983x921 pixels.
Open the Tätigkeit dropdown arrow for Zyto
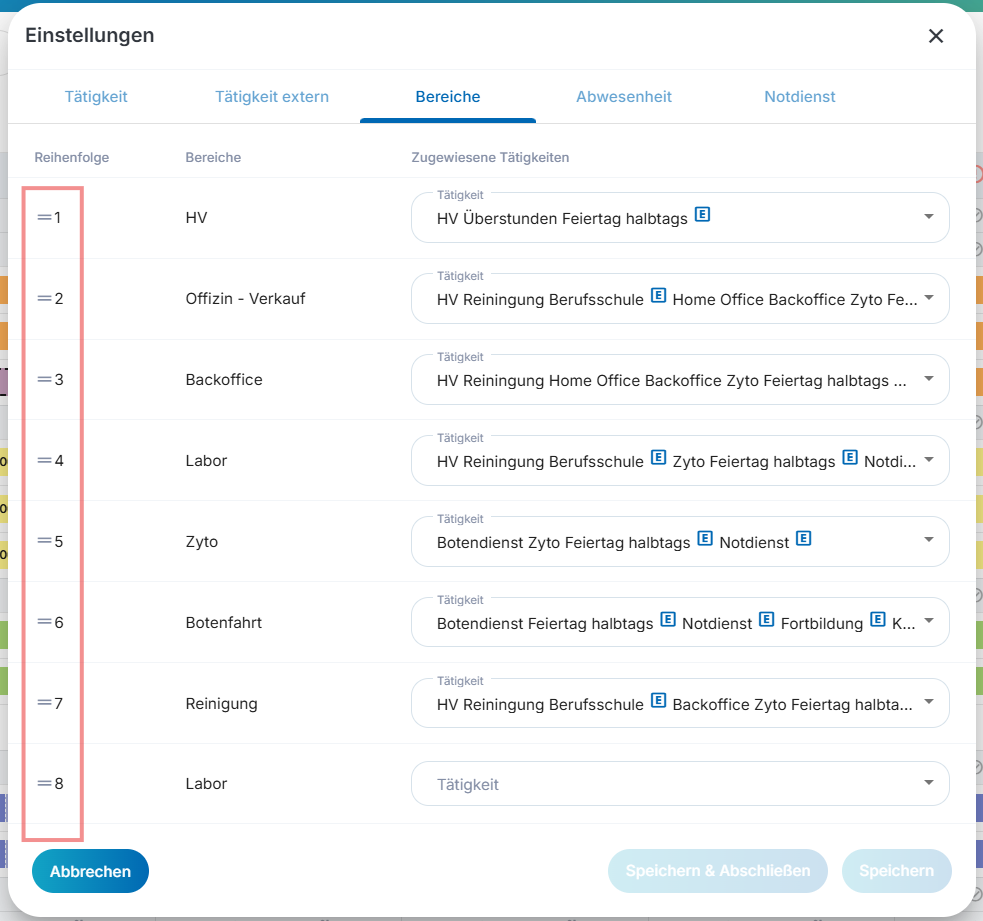pos(928,540)
